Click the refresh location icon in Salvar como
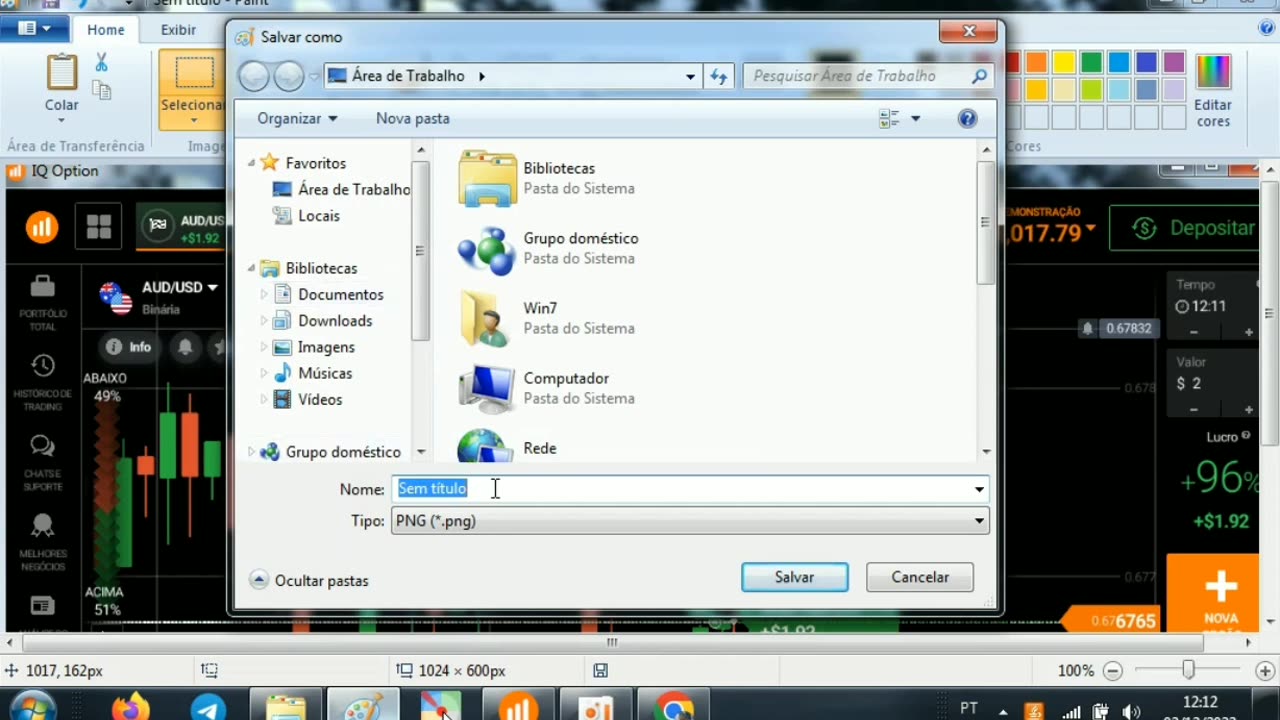Image resolution: width=1280 pixels, height=720 pixels. click(x=719, y=76)
